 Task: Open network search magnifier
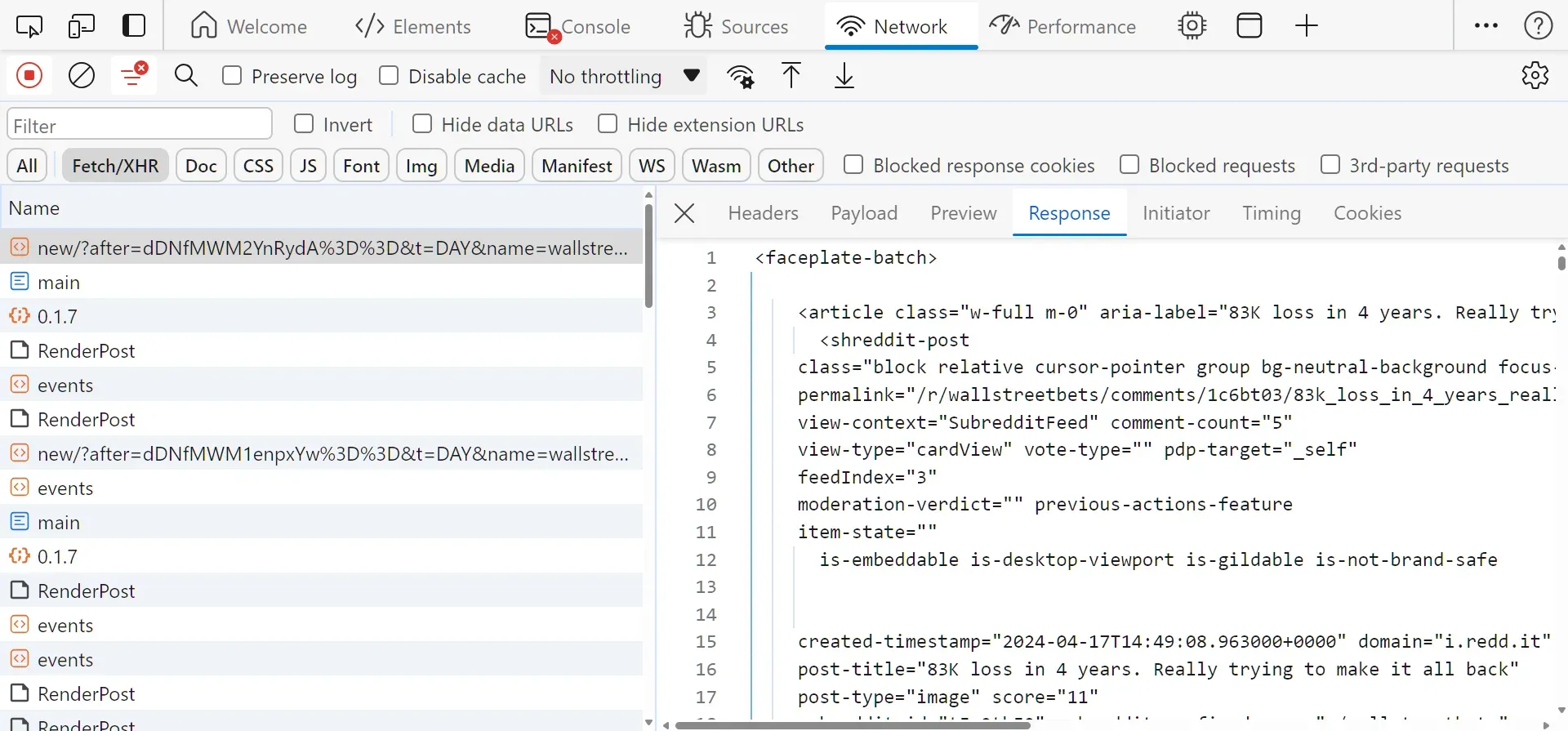click(x=186, y=76)
